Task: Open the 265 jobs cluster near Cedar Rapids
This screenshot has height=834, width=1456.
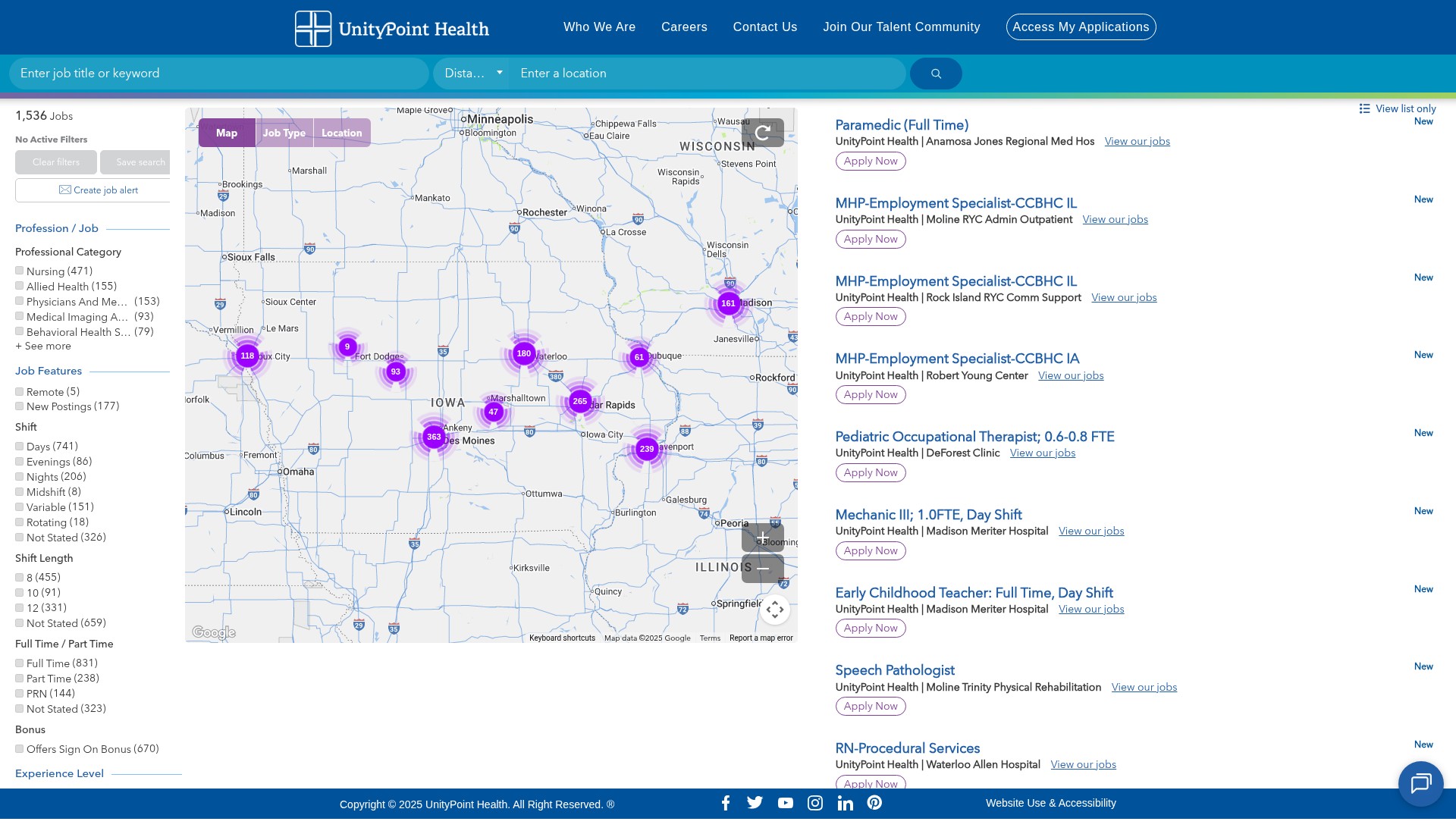Action: point(580,401)
